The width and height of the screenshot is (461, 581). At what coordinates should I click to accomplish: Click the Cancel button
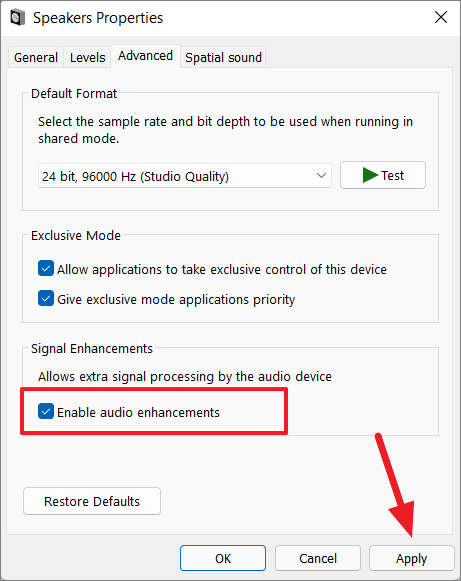point(318,558)
